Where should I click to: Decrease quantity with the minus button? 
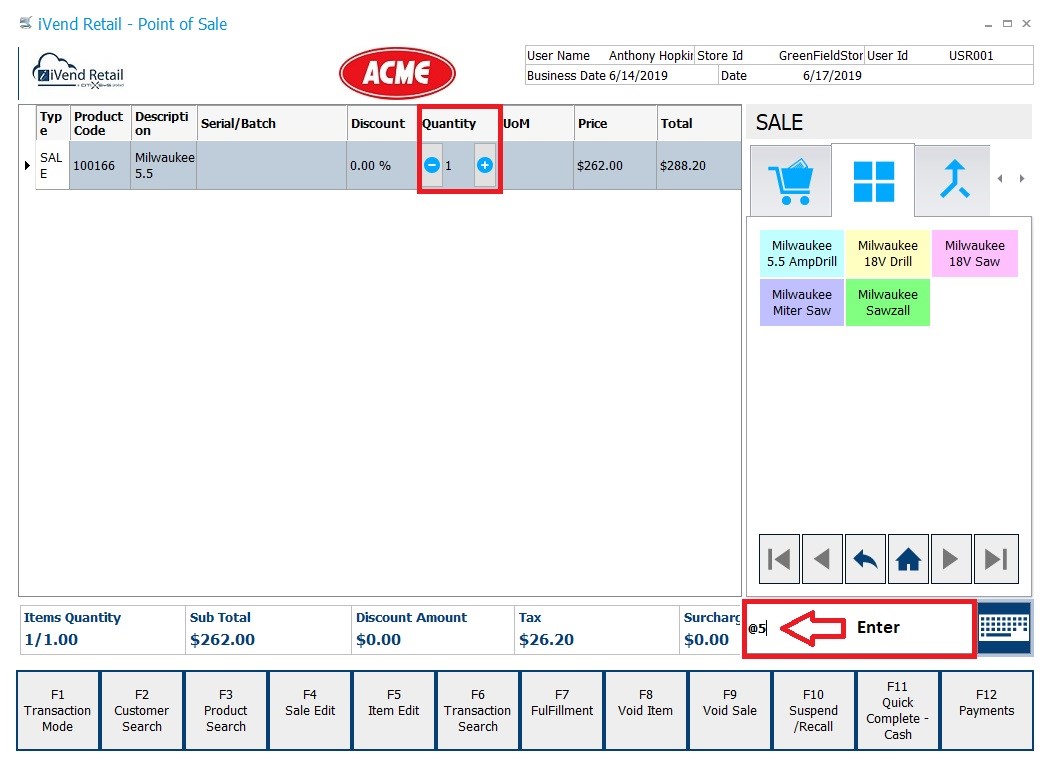432,165
